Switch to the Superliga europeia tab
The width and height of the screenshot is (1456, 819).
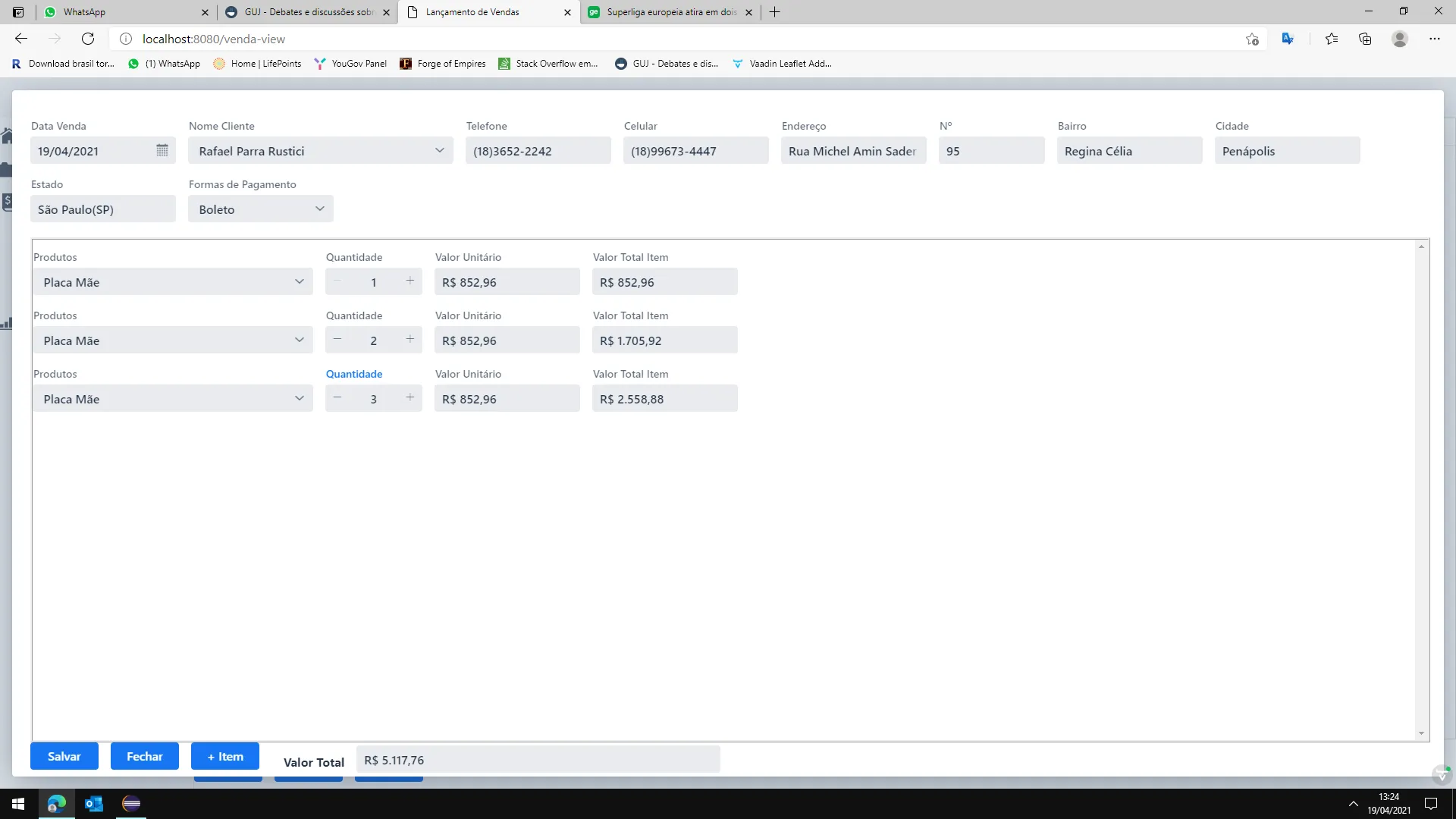click(x=667, y=12)
